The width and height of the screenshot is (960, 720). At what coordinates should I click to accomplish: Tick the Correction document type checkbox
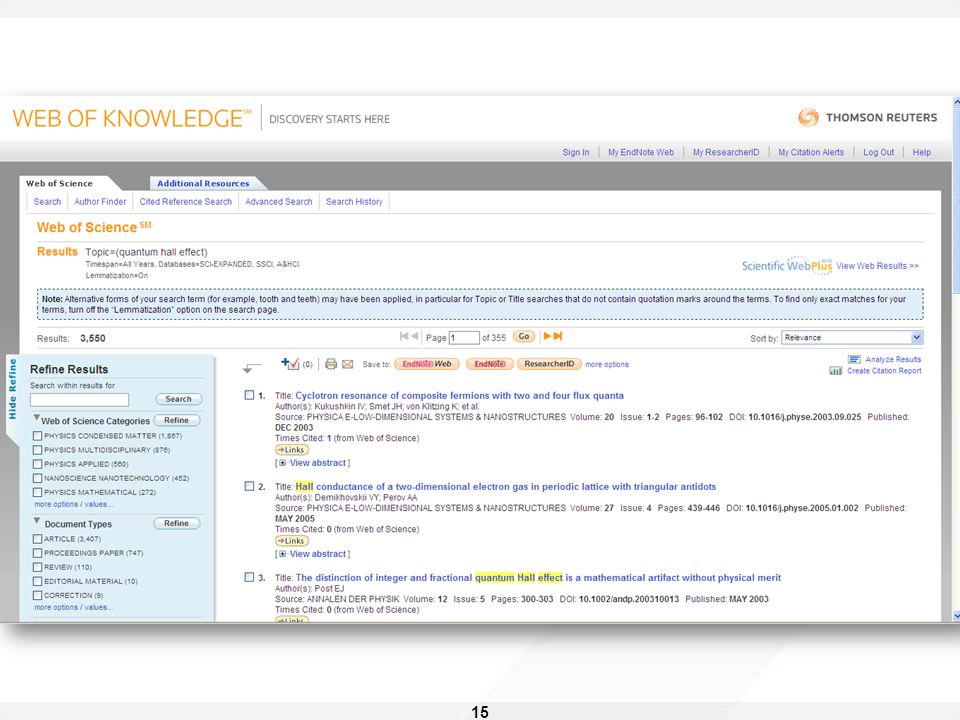tap(37, 595)
